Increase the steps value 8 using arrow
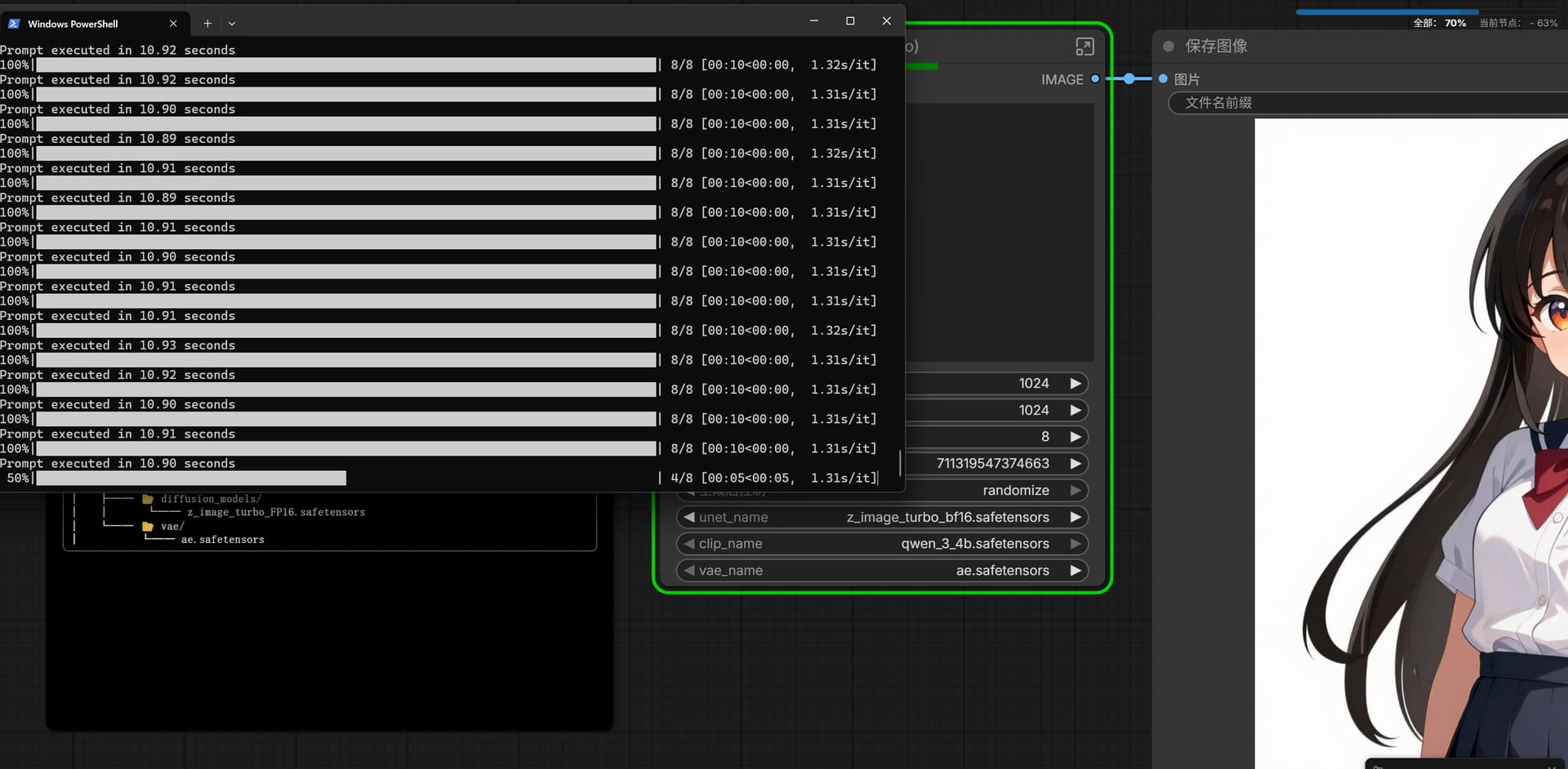The height and width of the screenshot is (769, 1568). point(1076,437)
